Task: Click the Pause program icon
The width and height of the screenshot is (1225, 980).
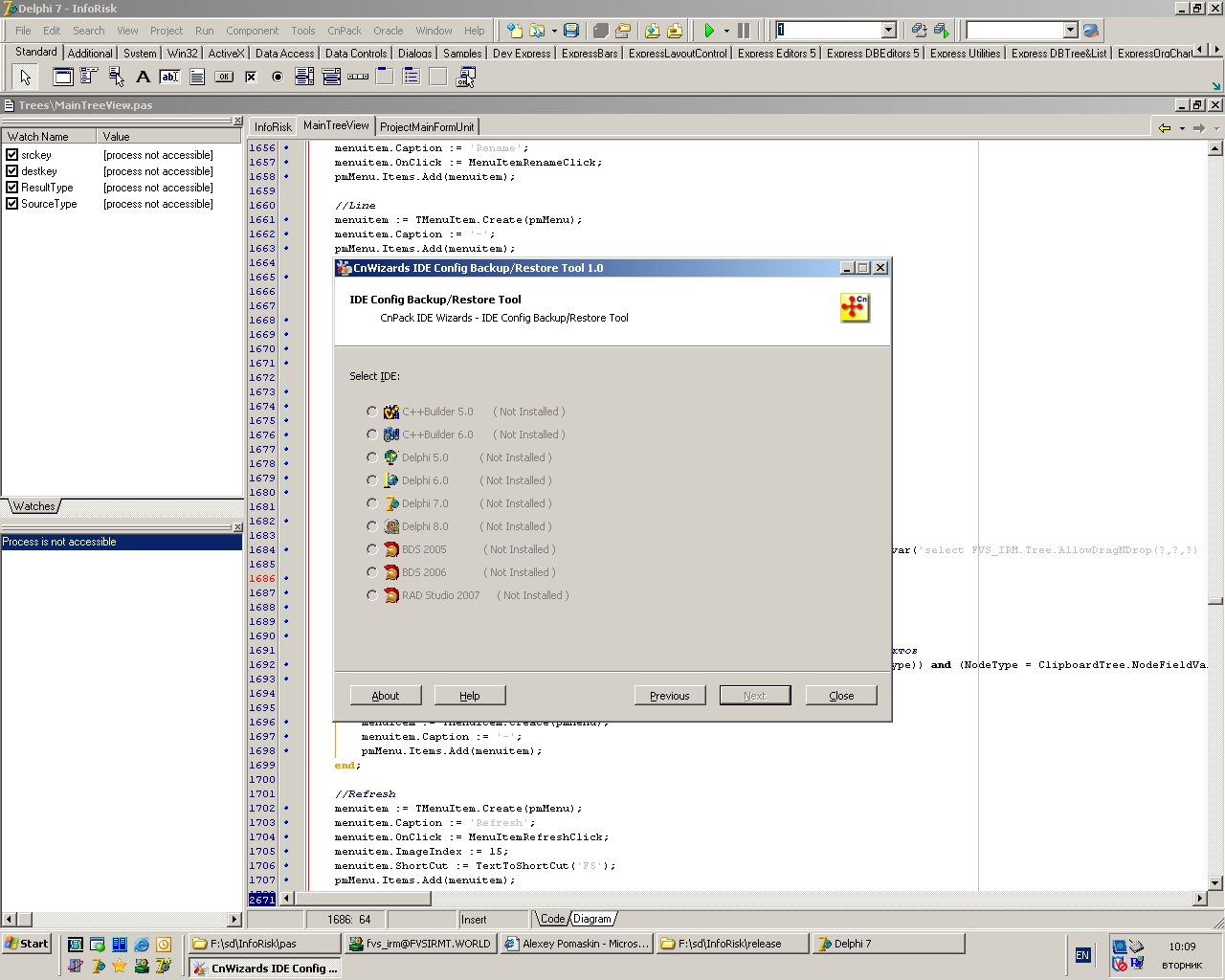Action: tap(744, 31)
